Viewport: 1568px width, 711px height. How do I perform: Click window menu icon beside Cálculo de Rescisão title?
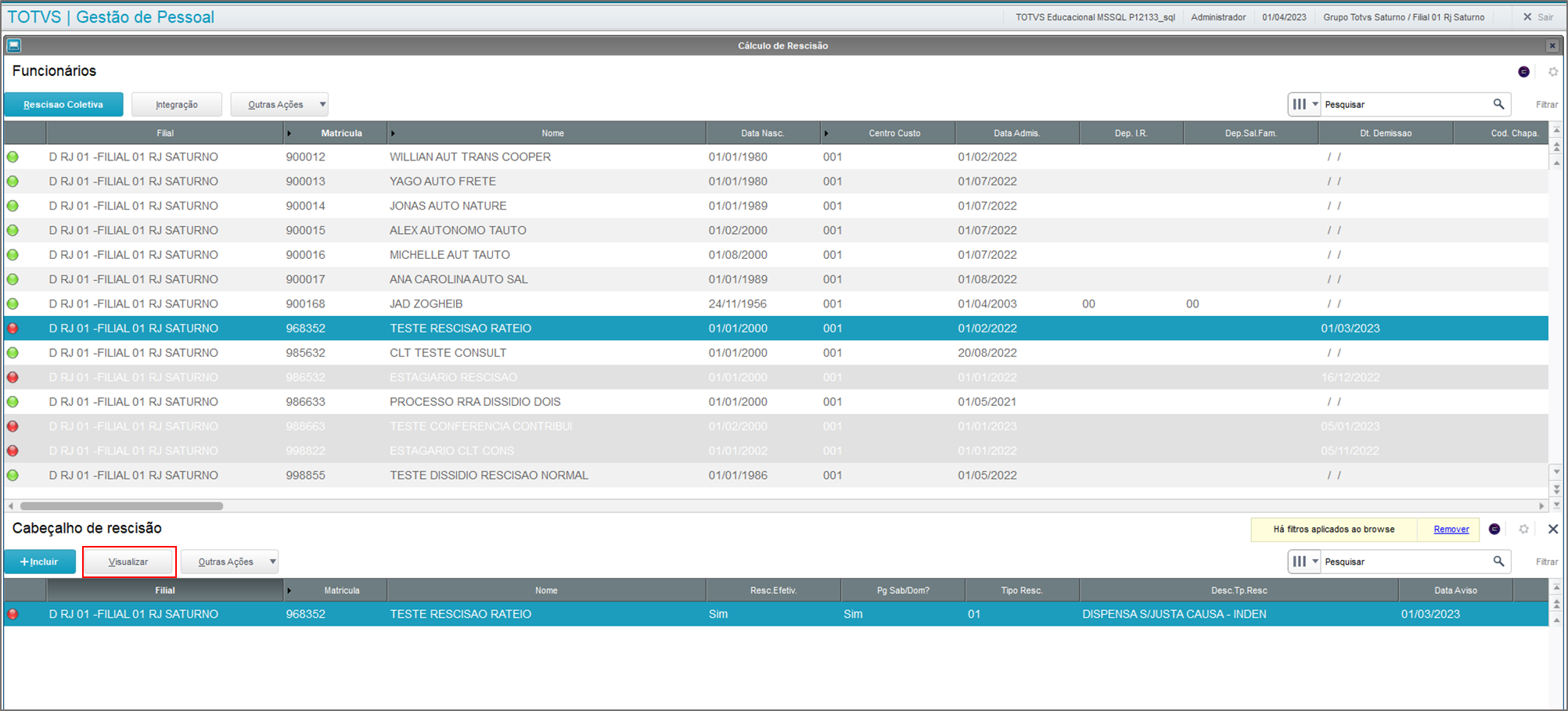coord(14,45)
